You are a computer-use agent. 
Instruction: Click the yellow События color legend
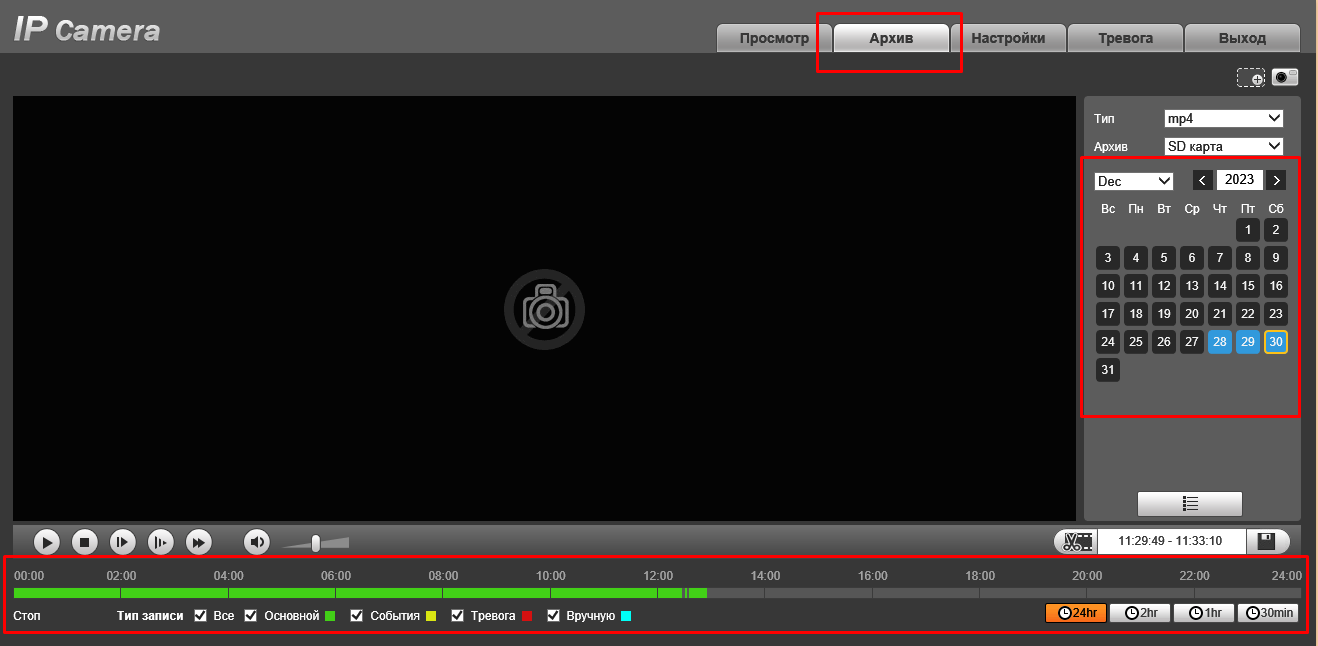431,616
